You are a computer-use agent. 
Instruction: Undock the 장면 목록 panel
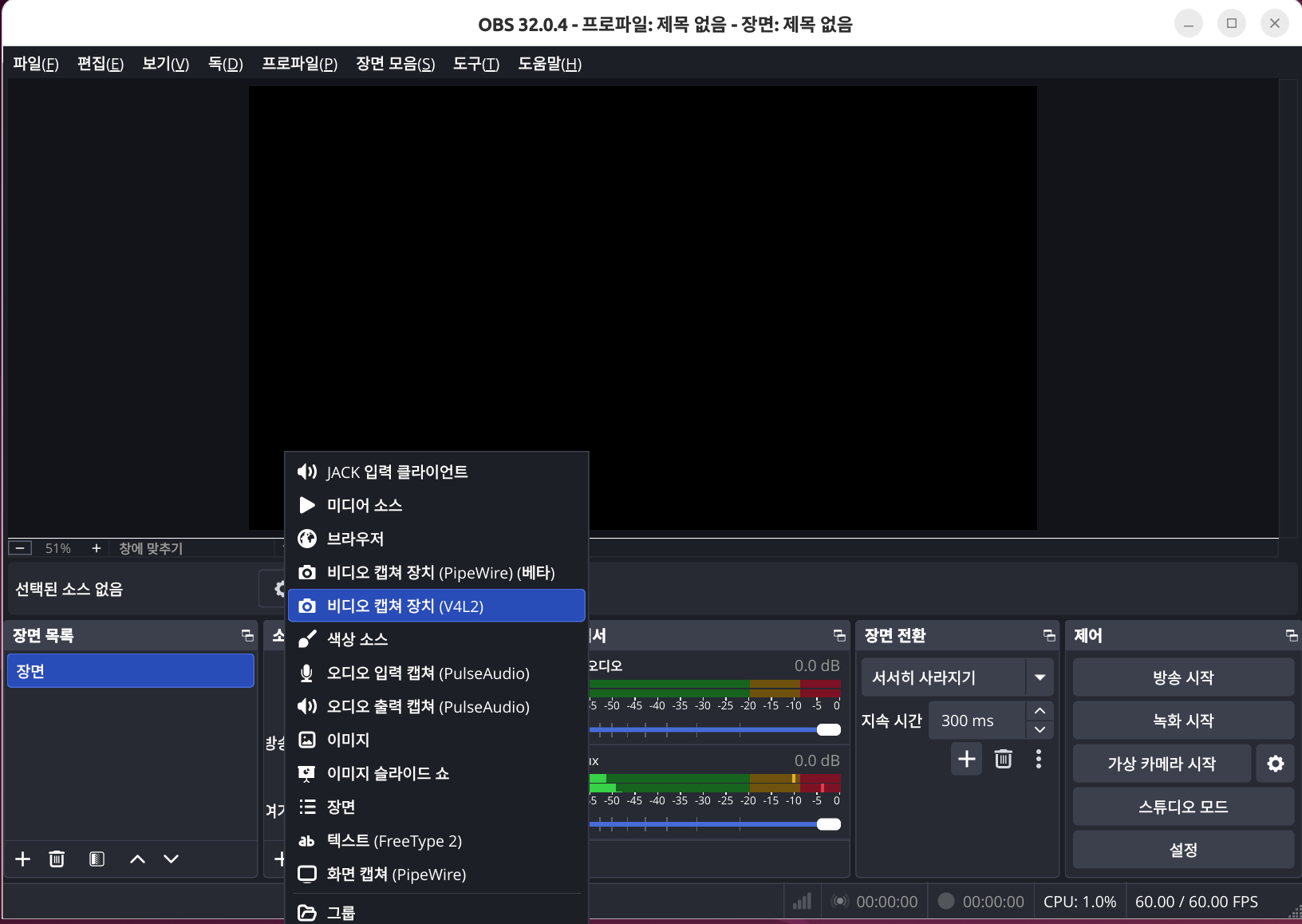click(x=247, y=635)
